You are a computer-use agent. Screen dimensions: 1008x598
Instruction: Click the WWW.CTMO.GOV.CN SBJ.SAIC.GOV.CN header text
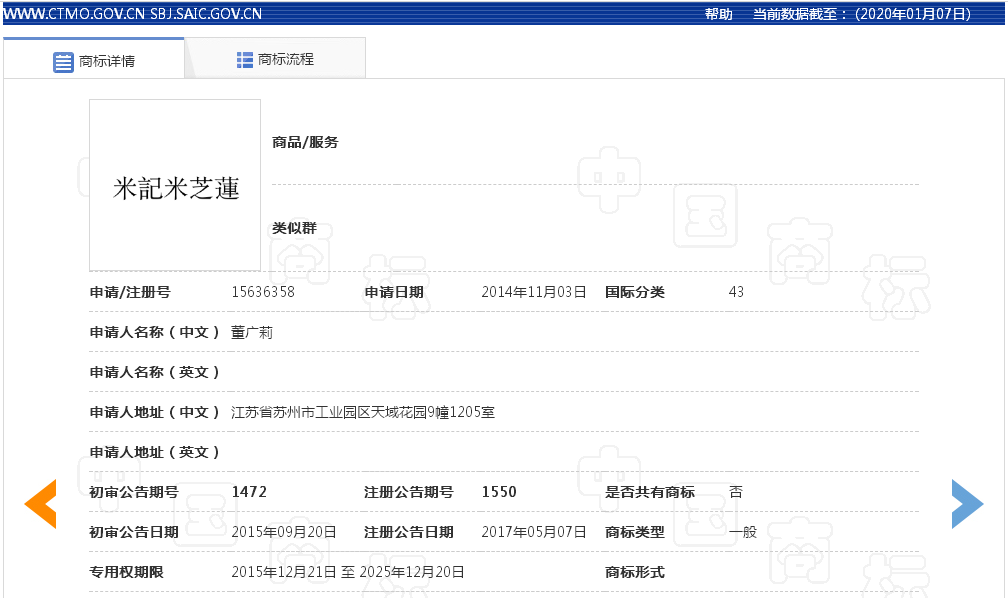132,14
